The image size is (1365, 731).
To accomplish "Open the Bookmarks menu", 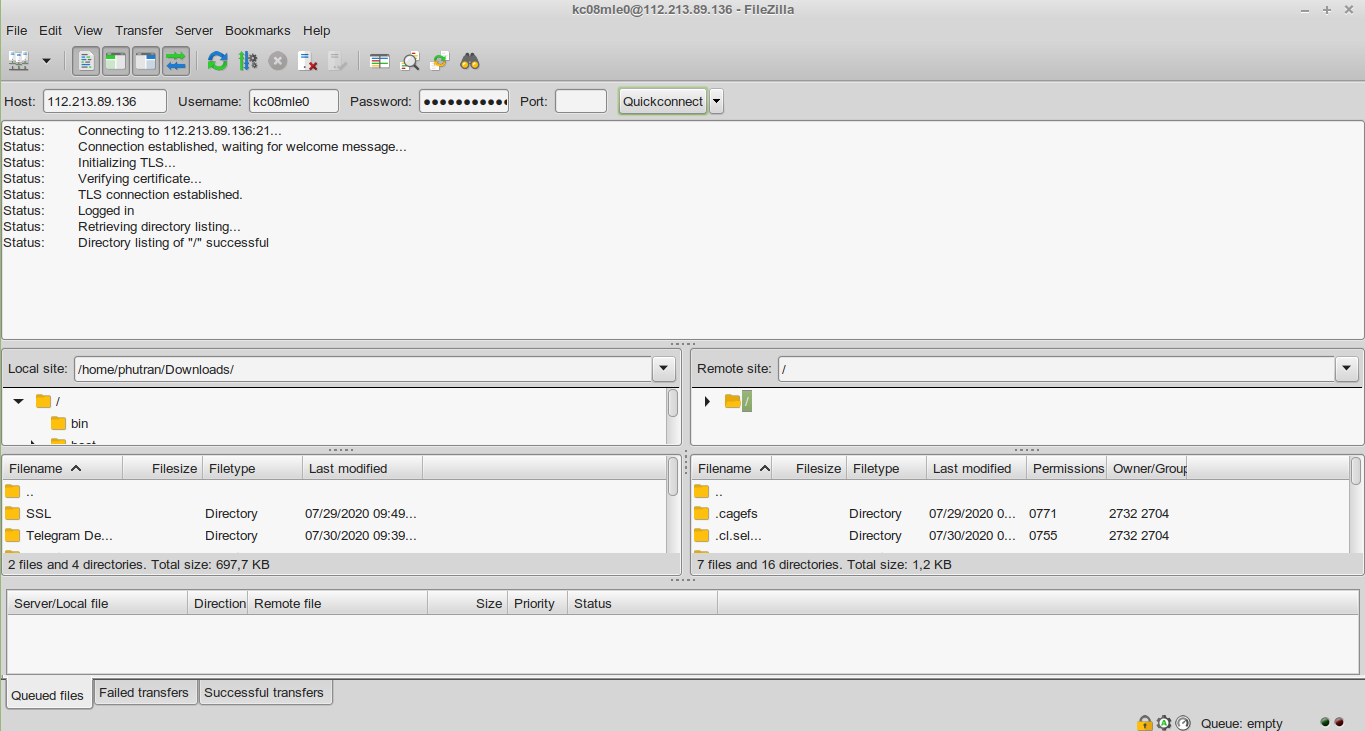I will [x=259, y=31].
